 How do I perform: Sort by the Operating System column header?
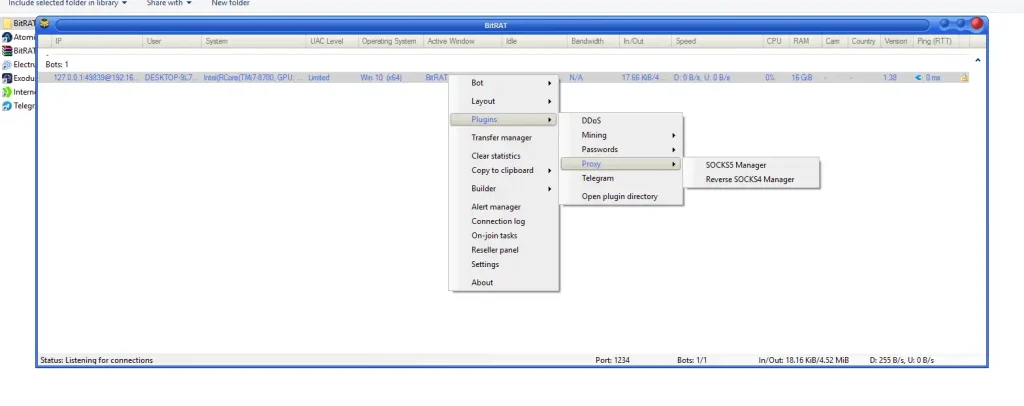point(389,42)
